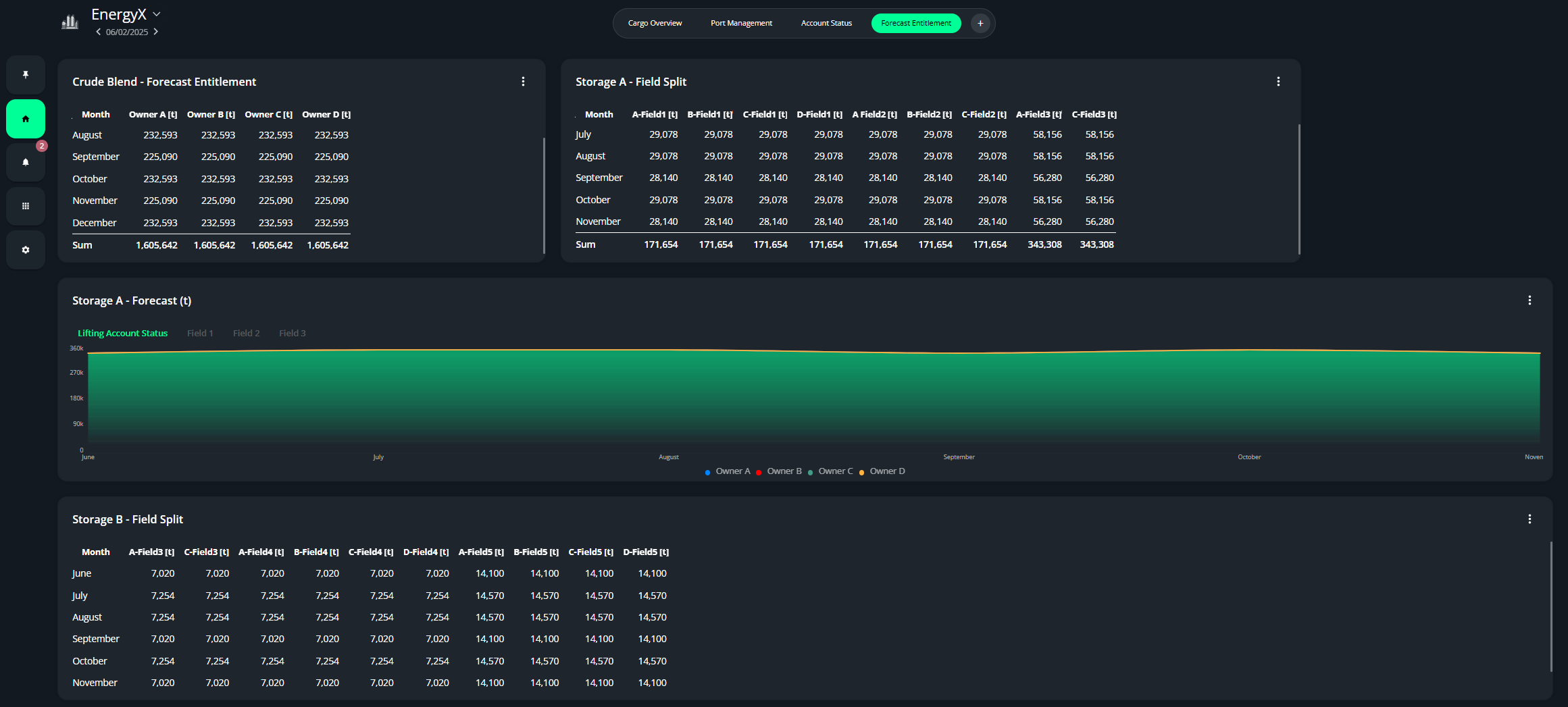
Task: Click the pin icon in sidebar
Action: (26, 75)
